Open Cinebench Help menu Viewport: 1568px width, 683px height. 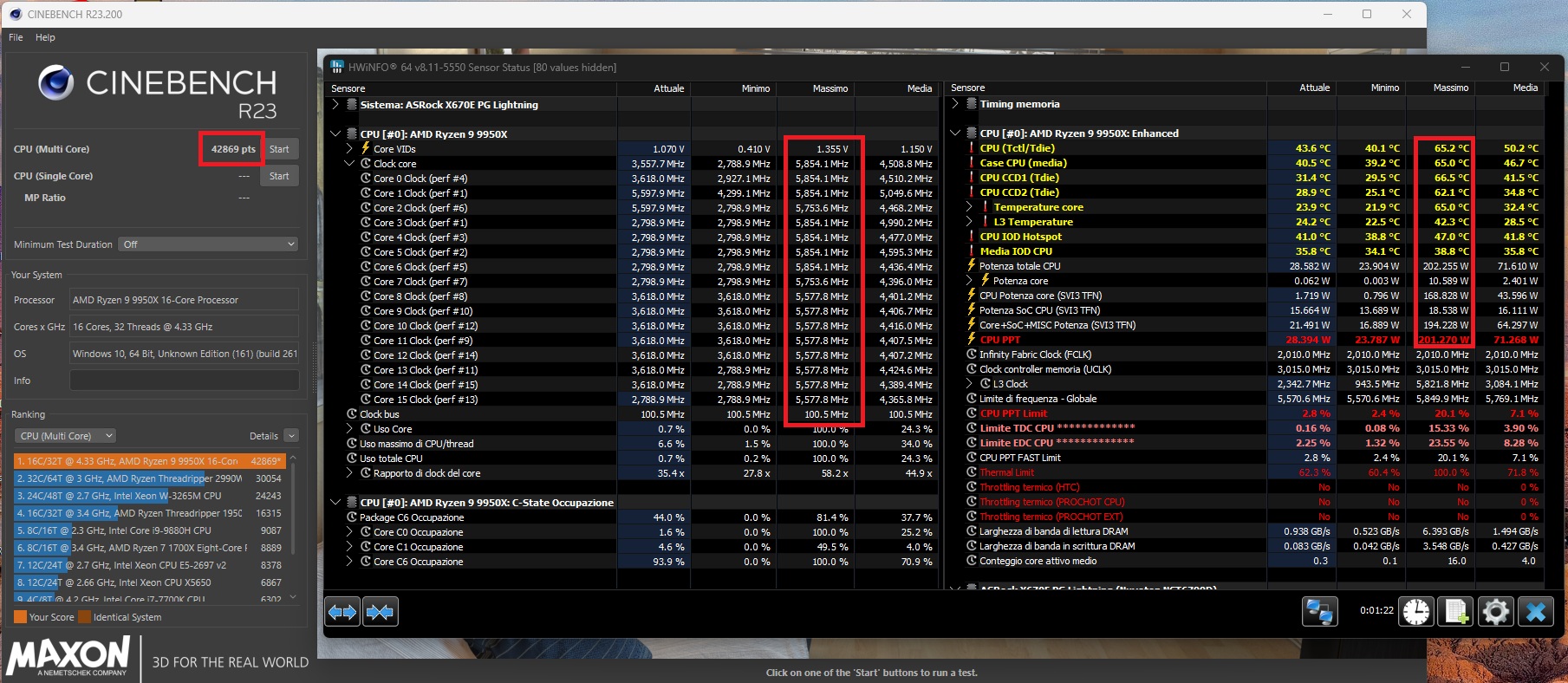45,37
